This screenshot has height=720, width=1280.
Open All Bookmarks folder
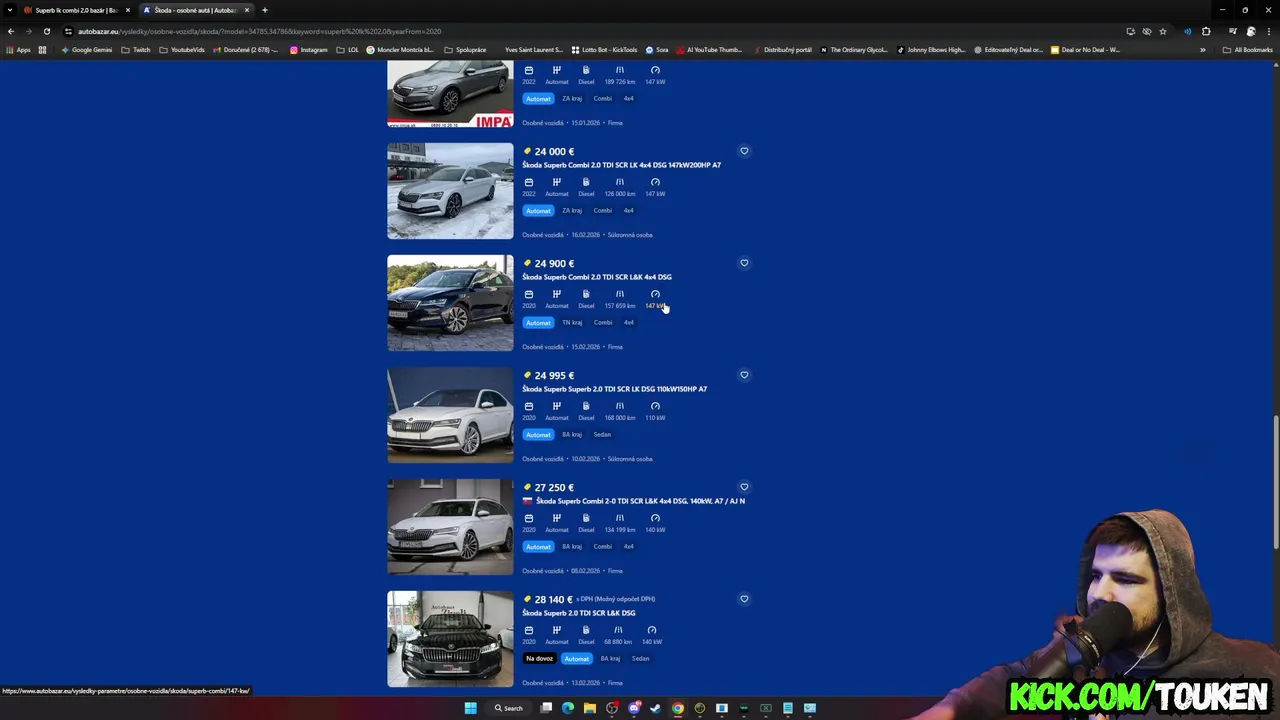click(x=1247, y=49)
